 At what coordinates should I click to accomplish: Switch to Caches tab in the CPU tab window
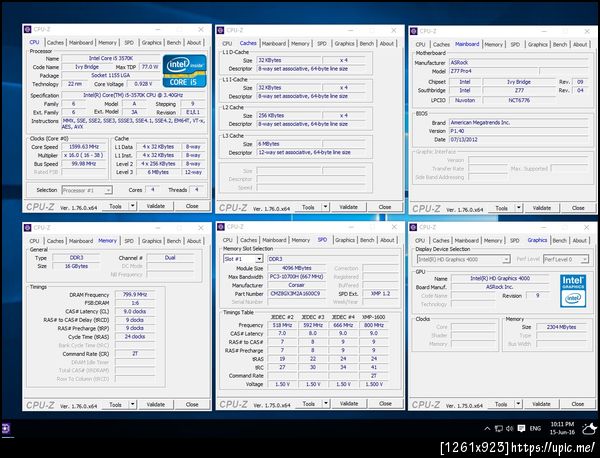click(55, 42)
